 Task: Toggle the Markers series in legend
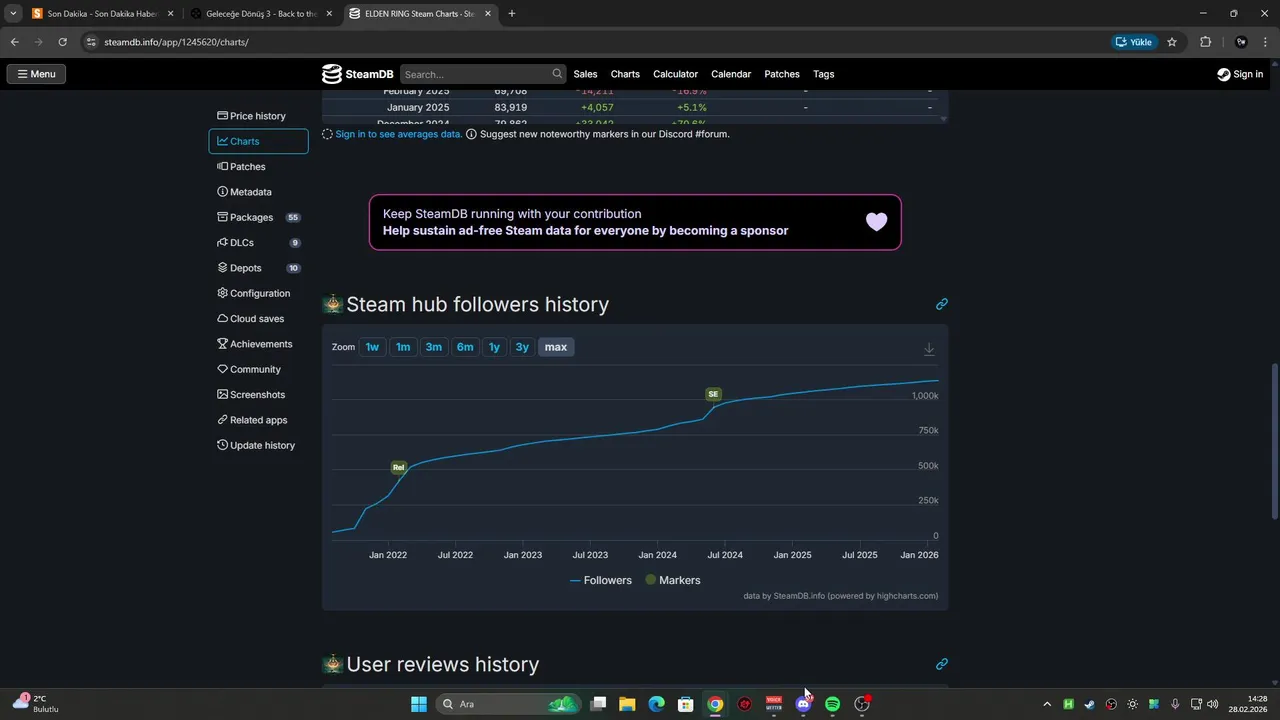[672, 580]
